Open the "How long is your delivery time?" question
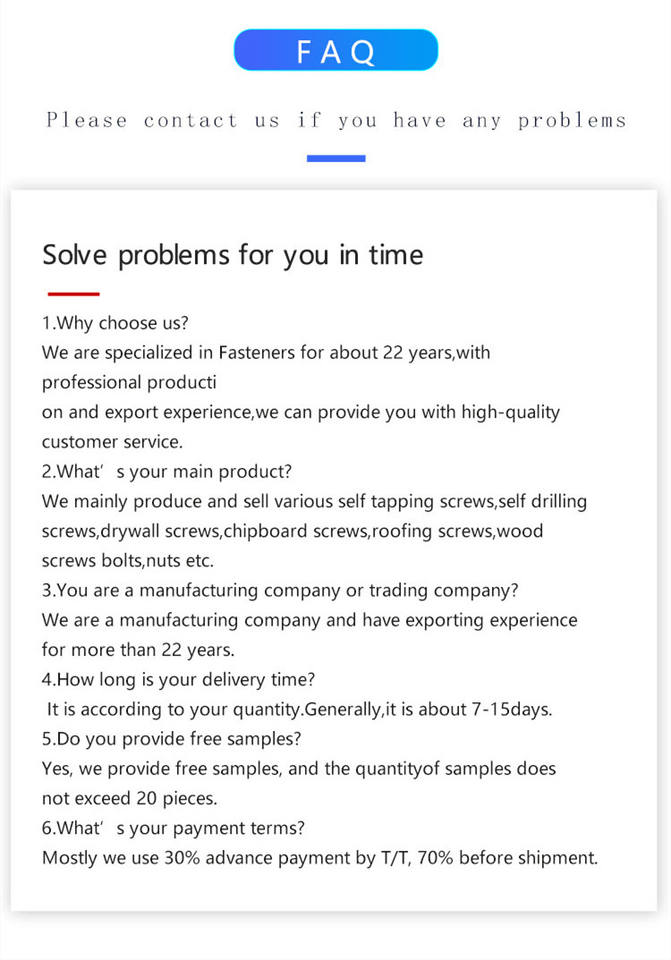 pos(179,680)
